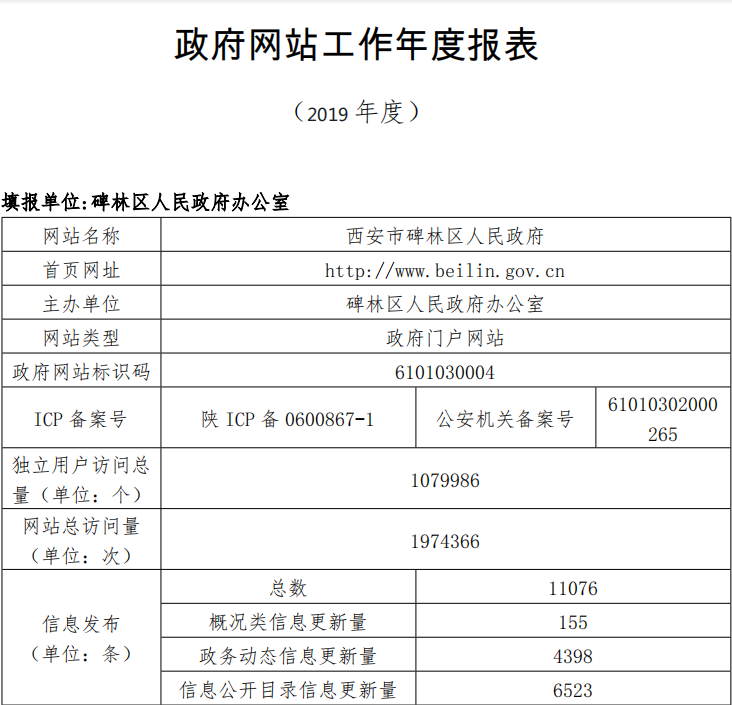Click the 总数 value 11076
Screen dimensions: 732x705
[x=573, y=588]
